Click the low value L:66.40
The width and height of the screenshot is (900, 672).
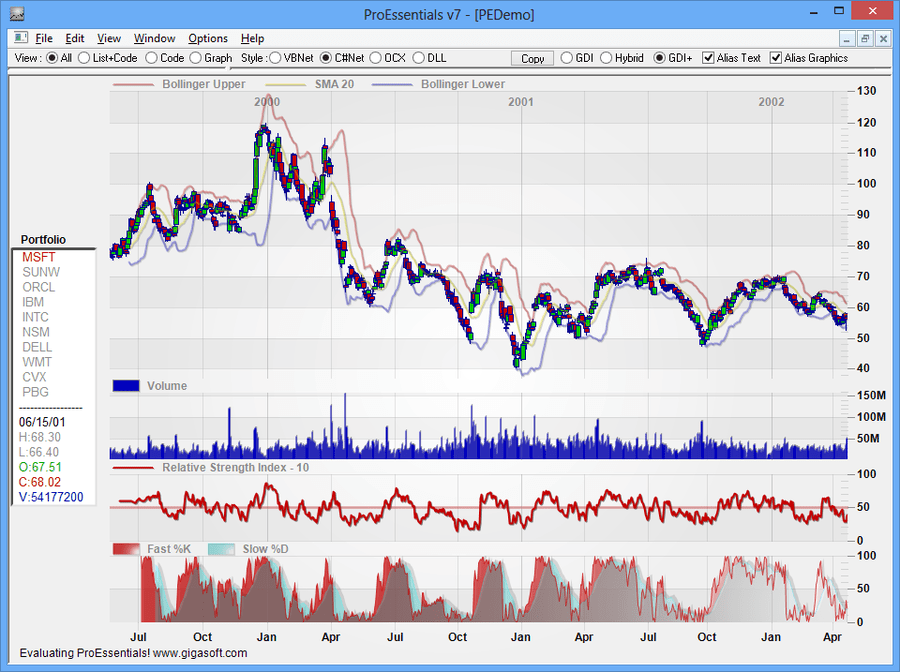point(39,452)
